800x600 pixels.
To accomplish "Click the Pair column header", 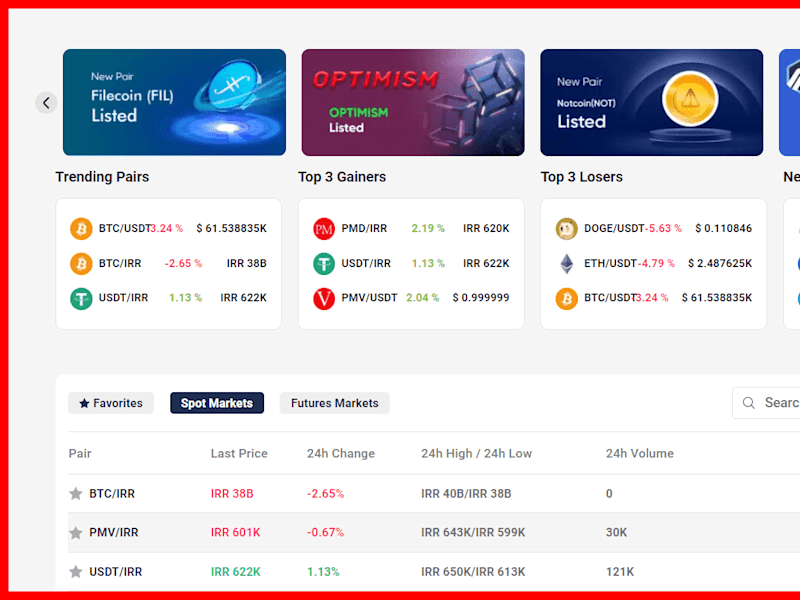I will (x=80, y=453).
